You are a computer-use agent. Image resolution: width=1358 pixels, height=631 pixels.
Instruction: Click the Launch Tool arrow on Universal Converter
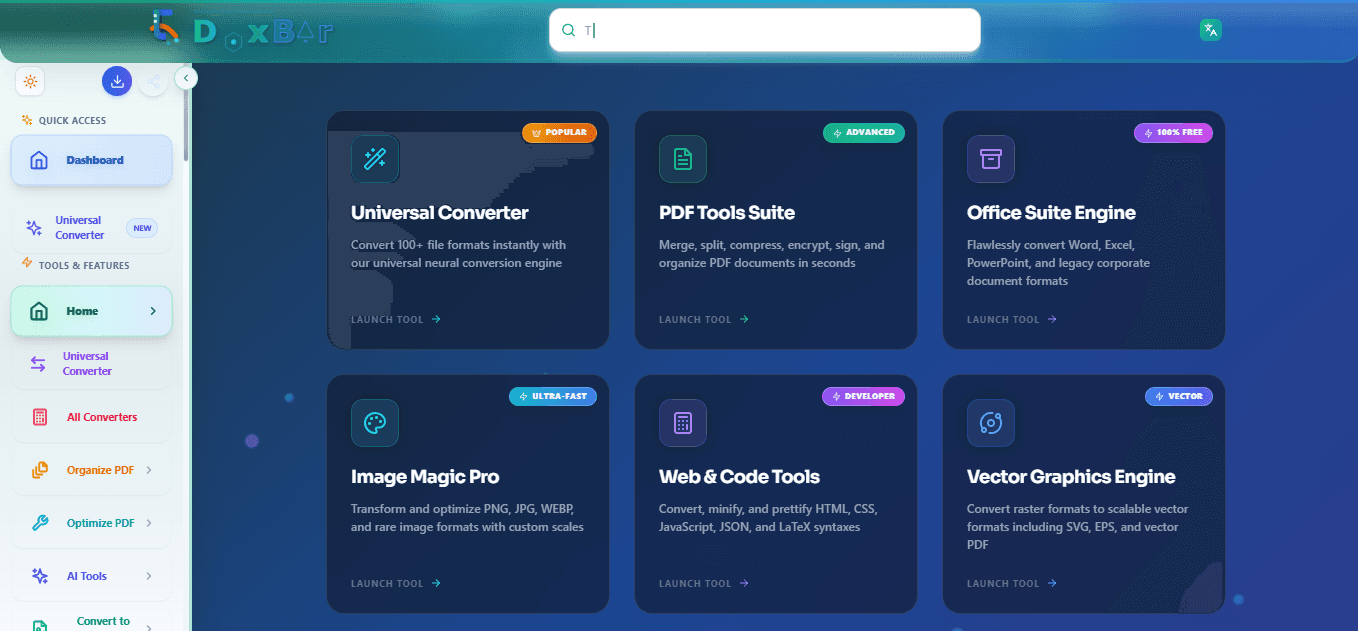[x=436, y=320]
